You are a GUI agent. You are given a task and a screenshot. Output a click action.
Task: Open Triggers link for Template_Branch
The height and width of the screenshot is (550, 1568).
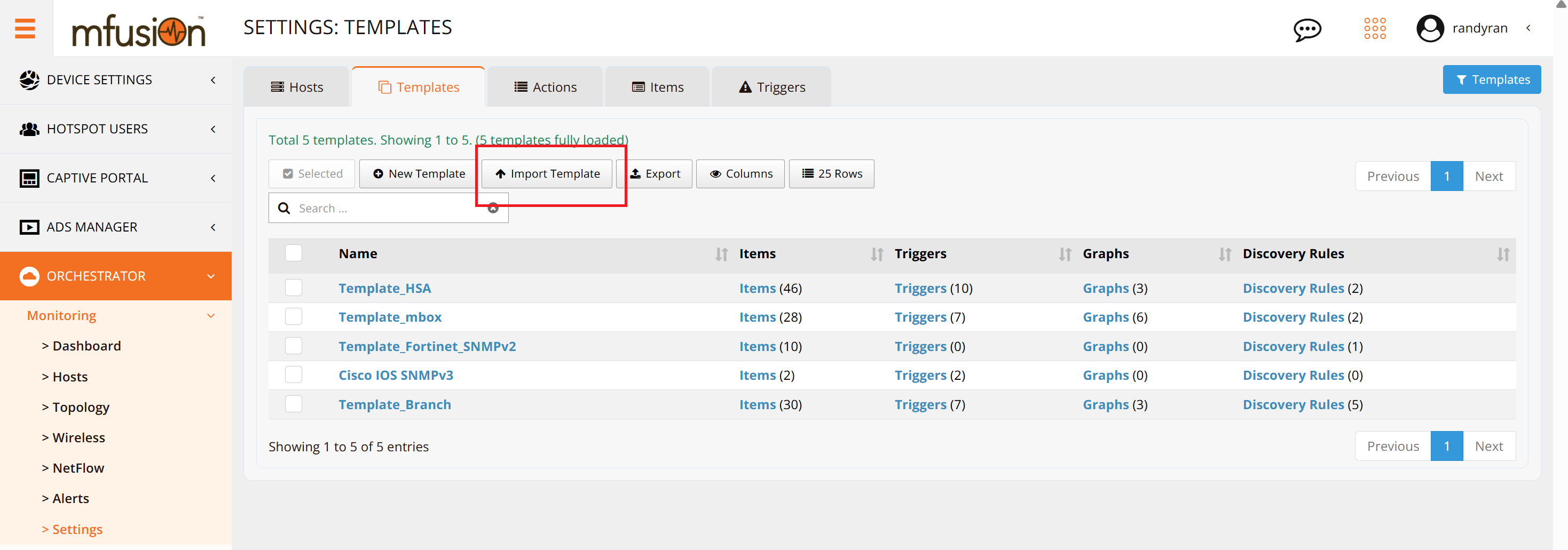tap(920, 405)
